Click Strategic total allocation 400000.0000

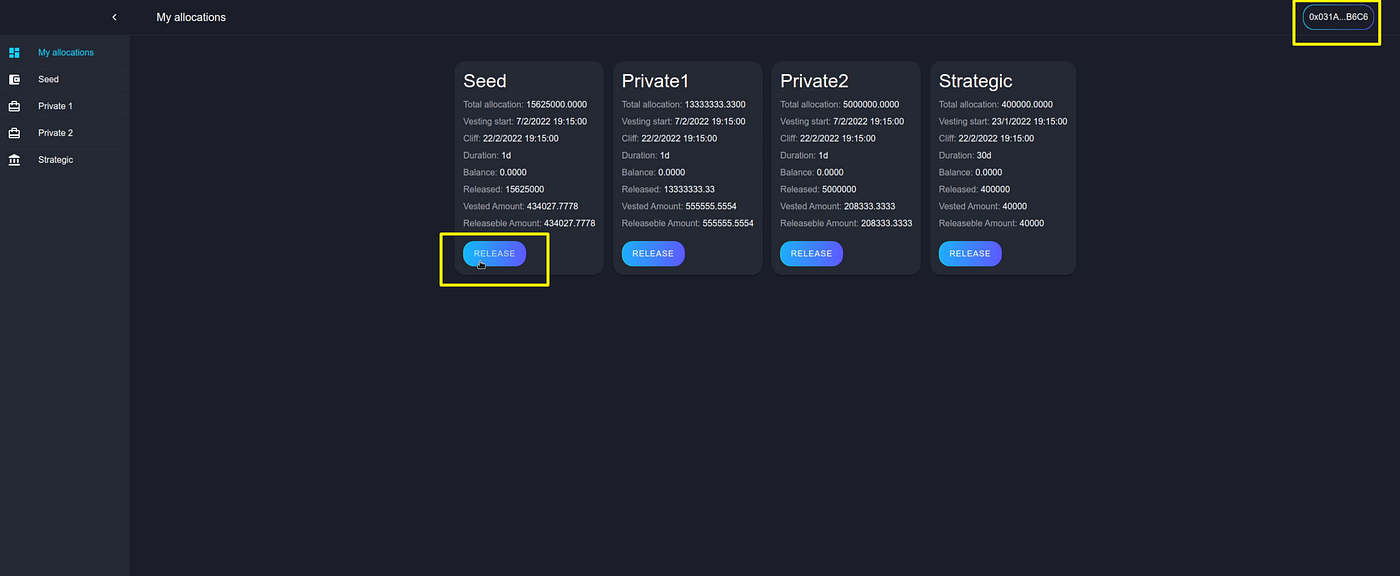tap(1027, 104)
